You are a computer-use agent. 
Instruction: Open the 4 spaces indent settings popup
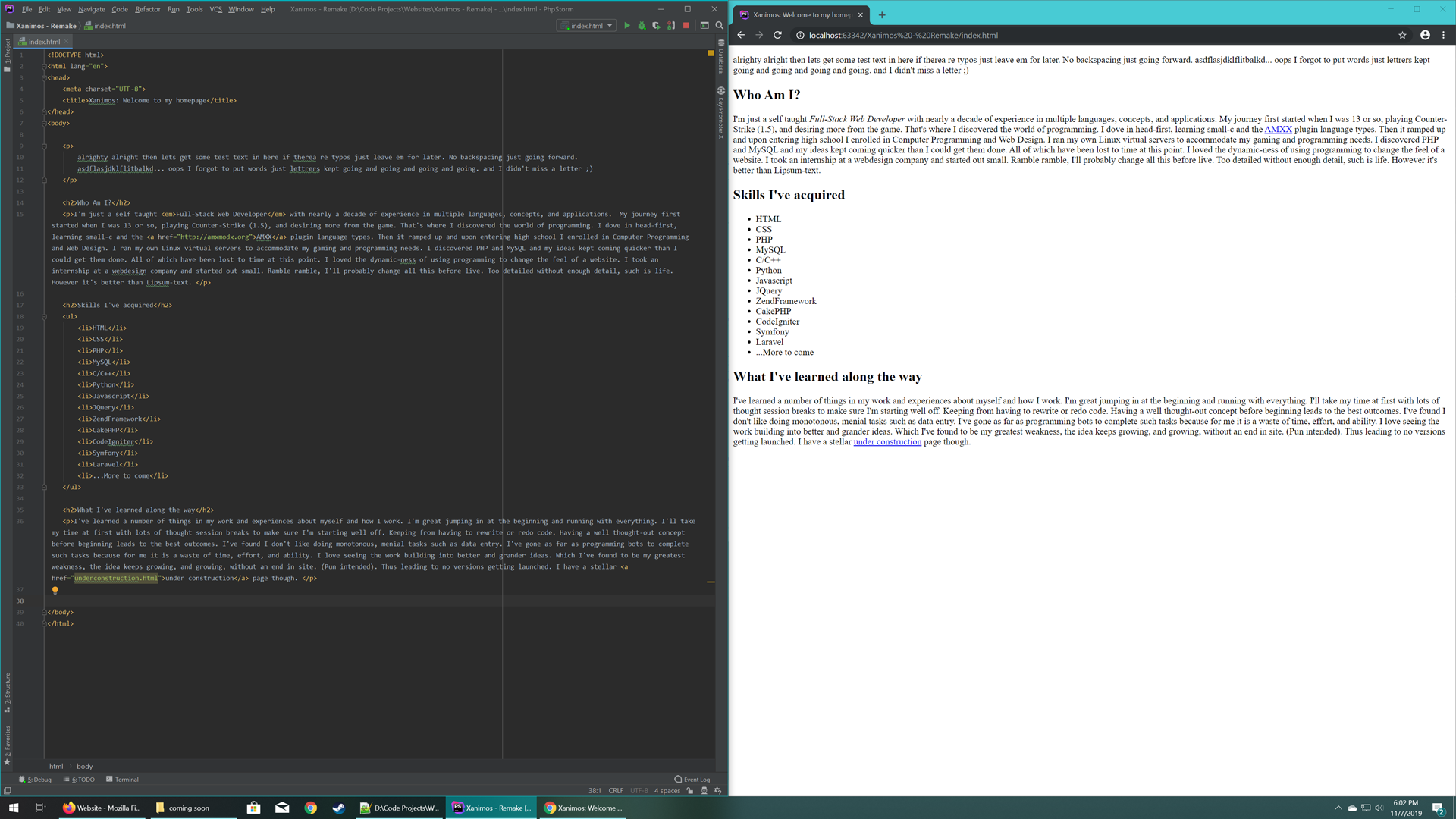(x=667, y=791)
